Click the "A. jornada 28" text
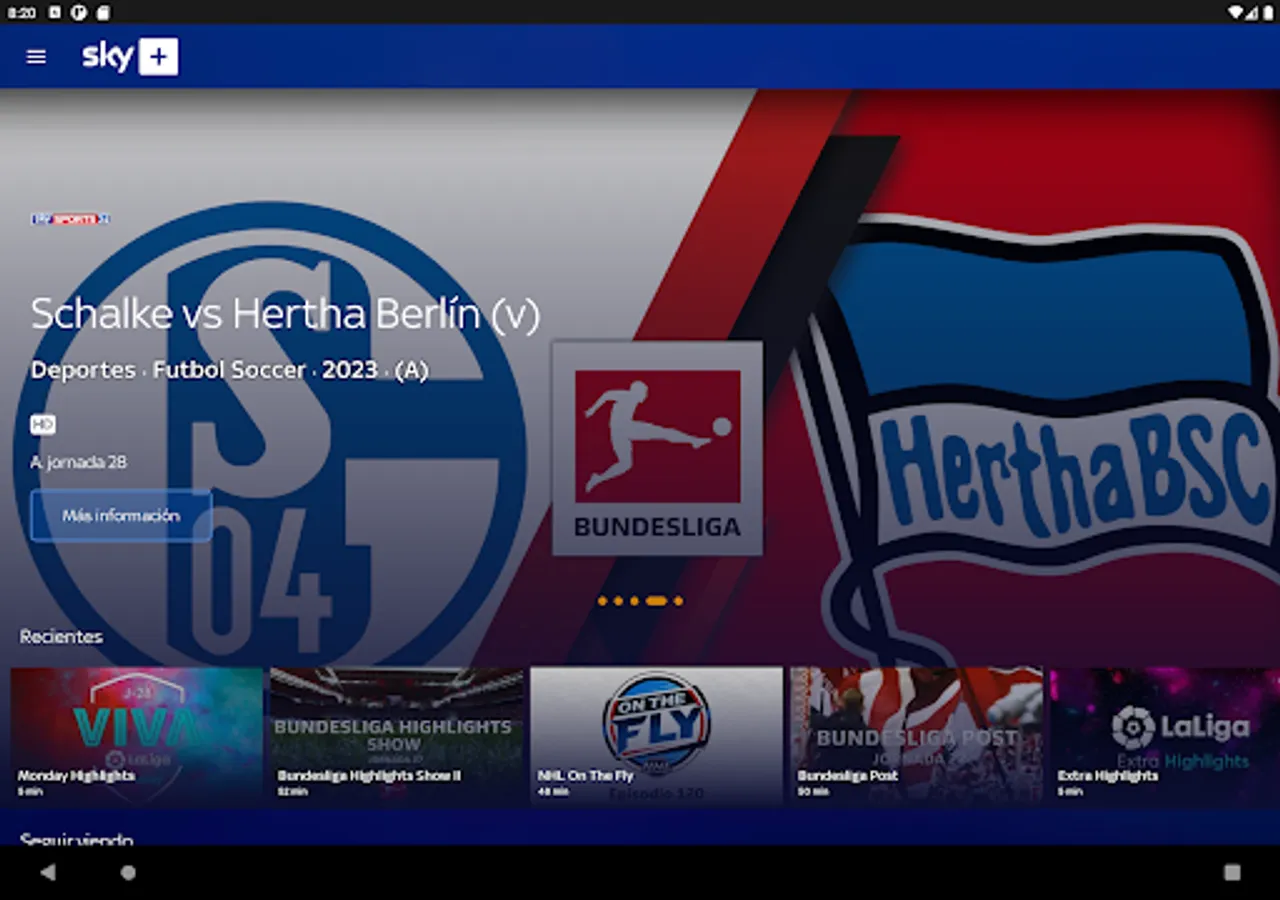1280x900 pixels. [79, 463]
